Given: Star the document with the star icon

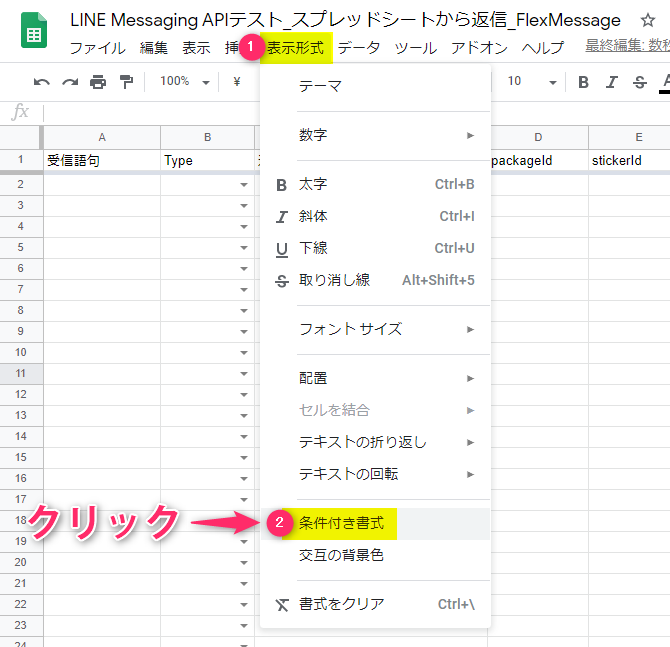Looking at the screenshot, I should coord(648,20).
